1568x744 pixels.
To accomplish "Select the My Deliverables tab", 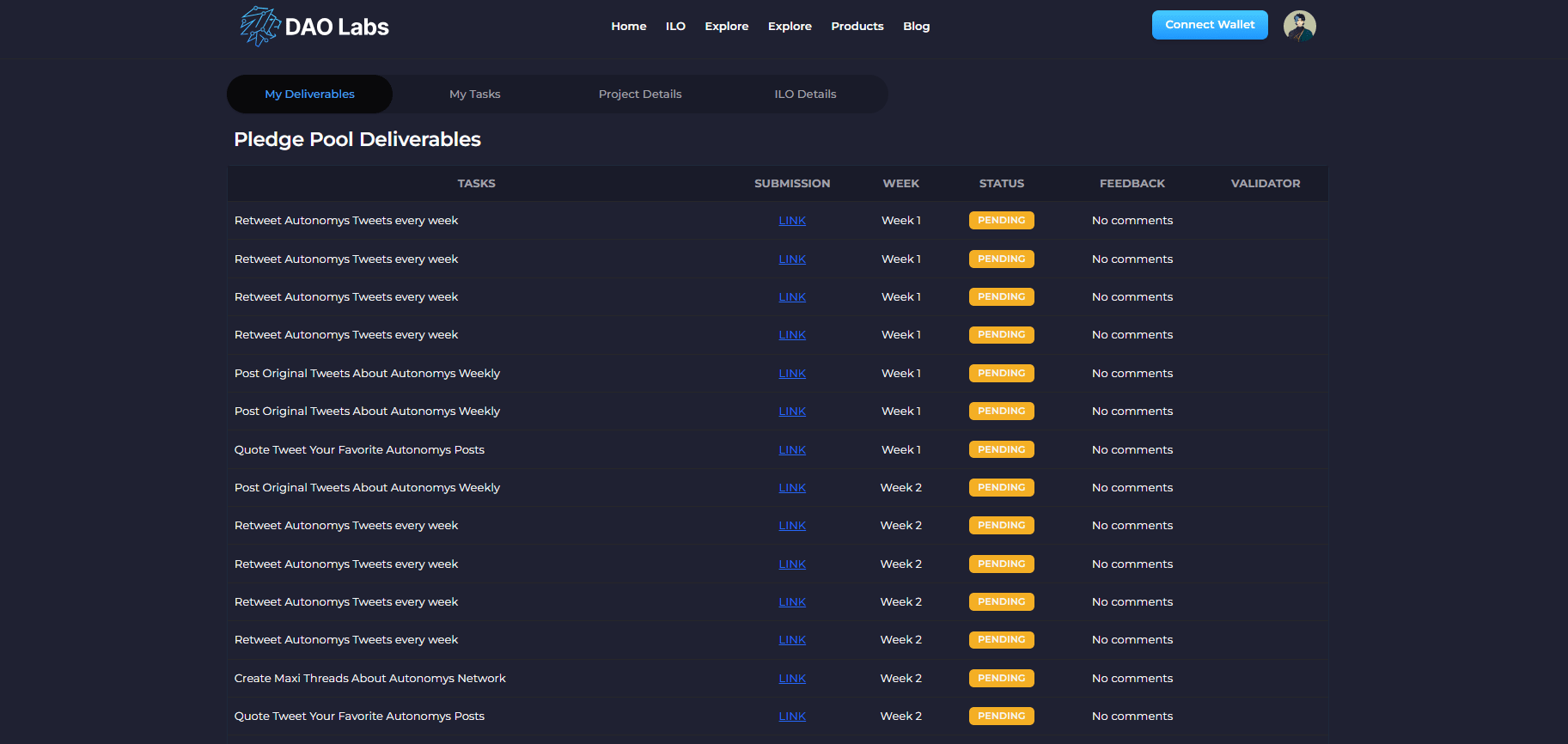I will (x=309, y=95).
